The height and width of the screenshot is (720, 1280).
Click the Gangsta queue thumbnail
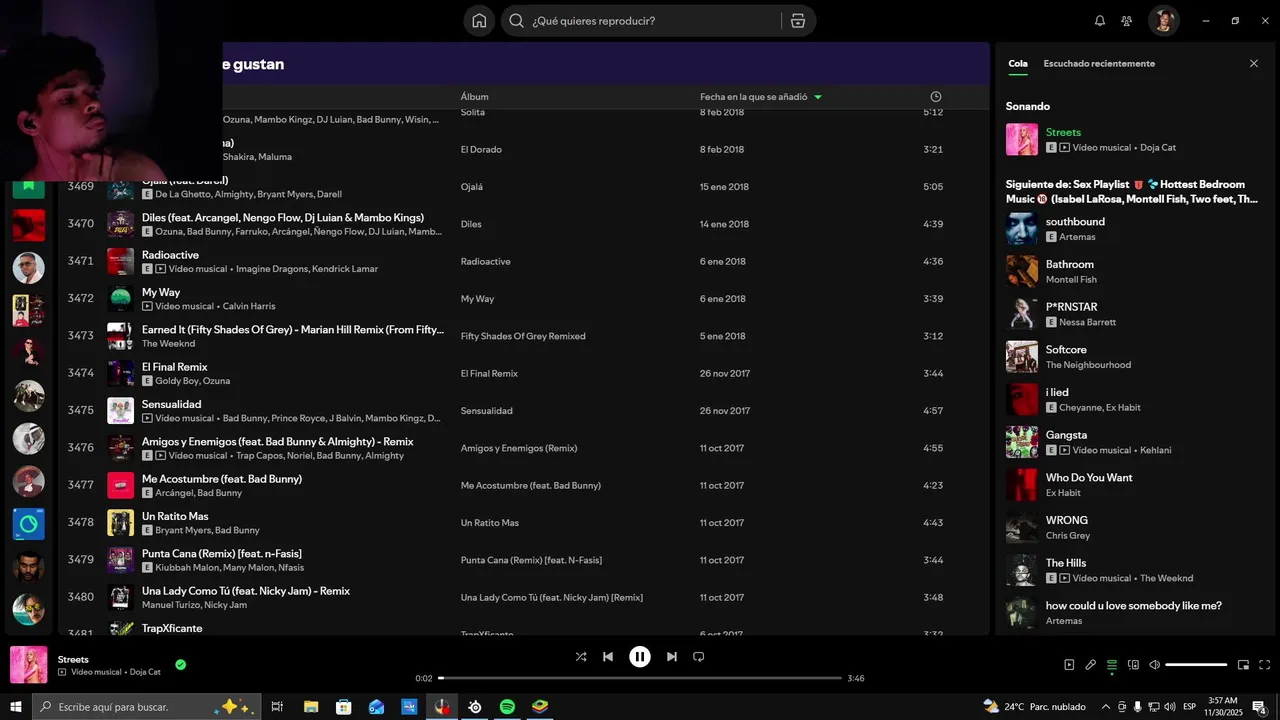[x=1022, y=442]
